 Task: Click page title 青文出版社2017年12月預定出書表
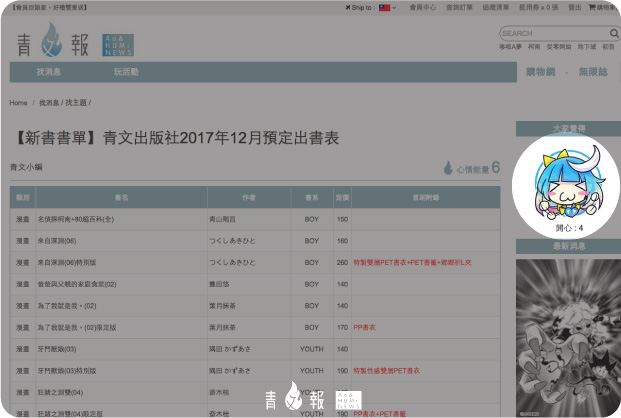[221, 138]
